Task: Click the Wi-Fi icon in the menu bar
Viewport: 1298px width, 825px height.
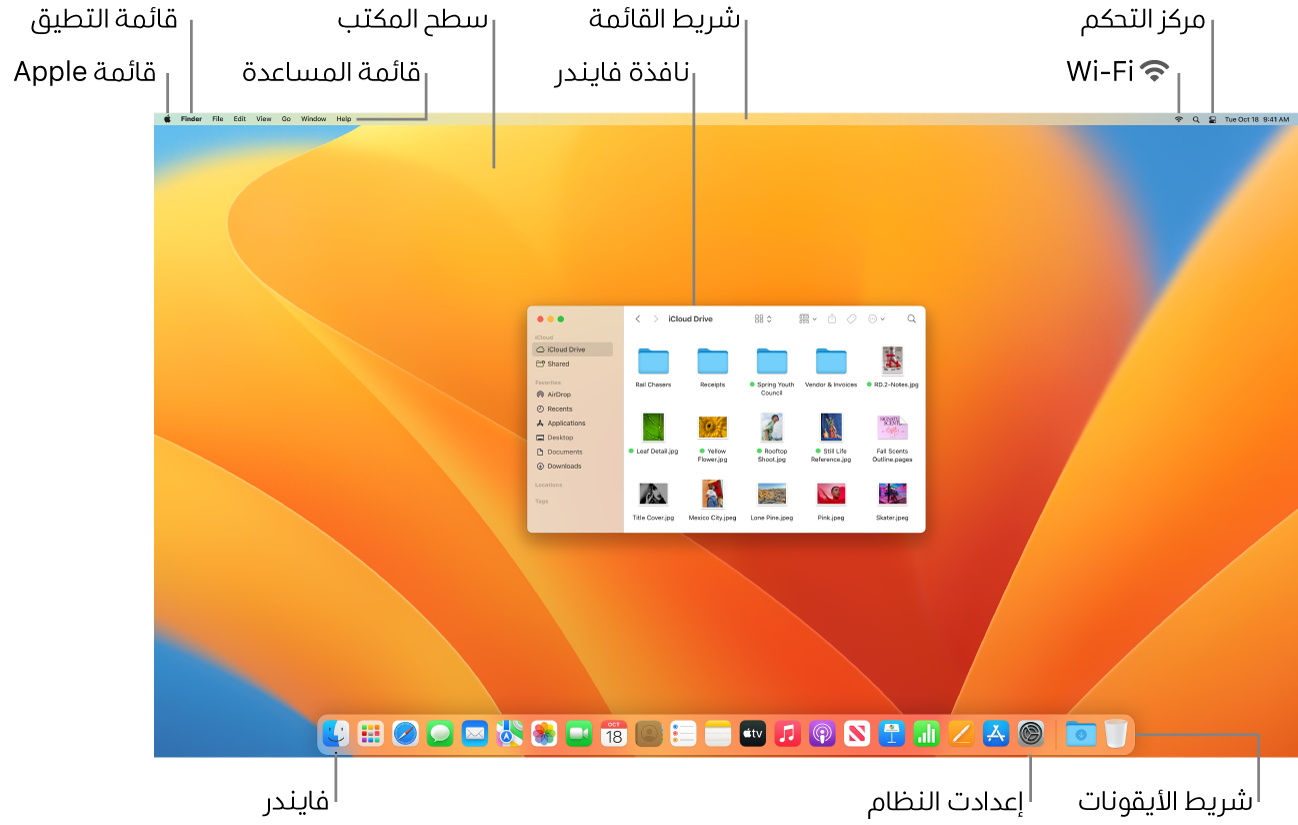Action: [1178, 118]
